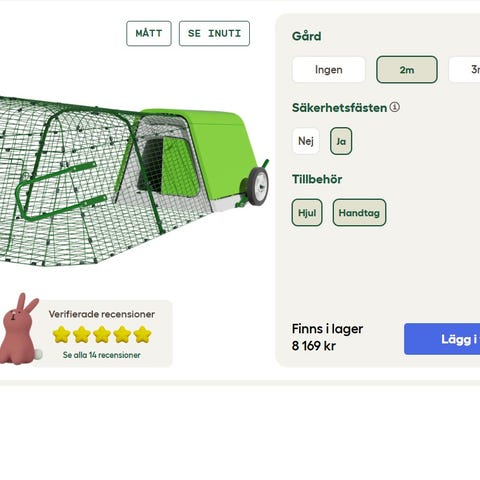The height and width of the screenshot is (480, 480).
Task: Click the Verifierade recensioner heading
Action: tap(102, 314)
